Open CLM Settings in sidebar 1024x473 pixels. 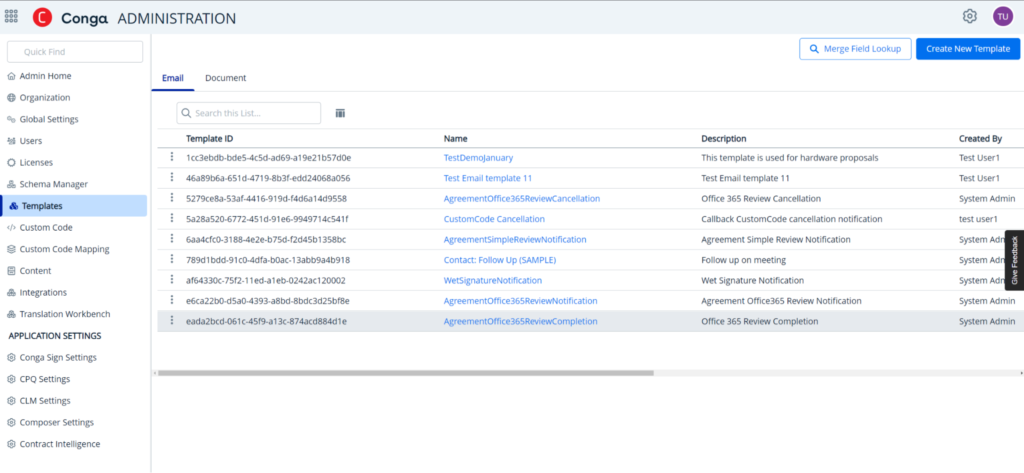point(44,400)
